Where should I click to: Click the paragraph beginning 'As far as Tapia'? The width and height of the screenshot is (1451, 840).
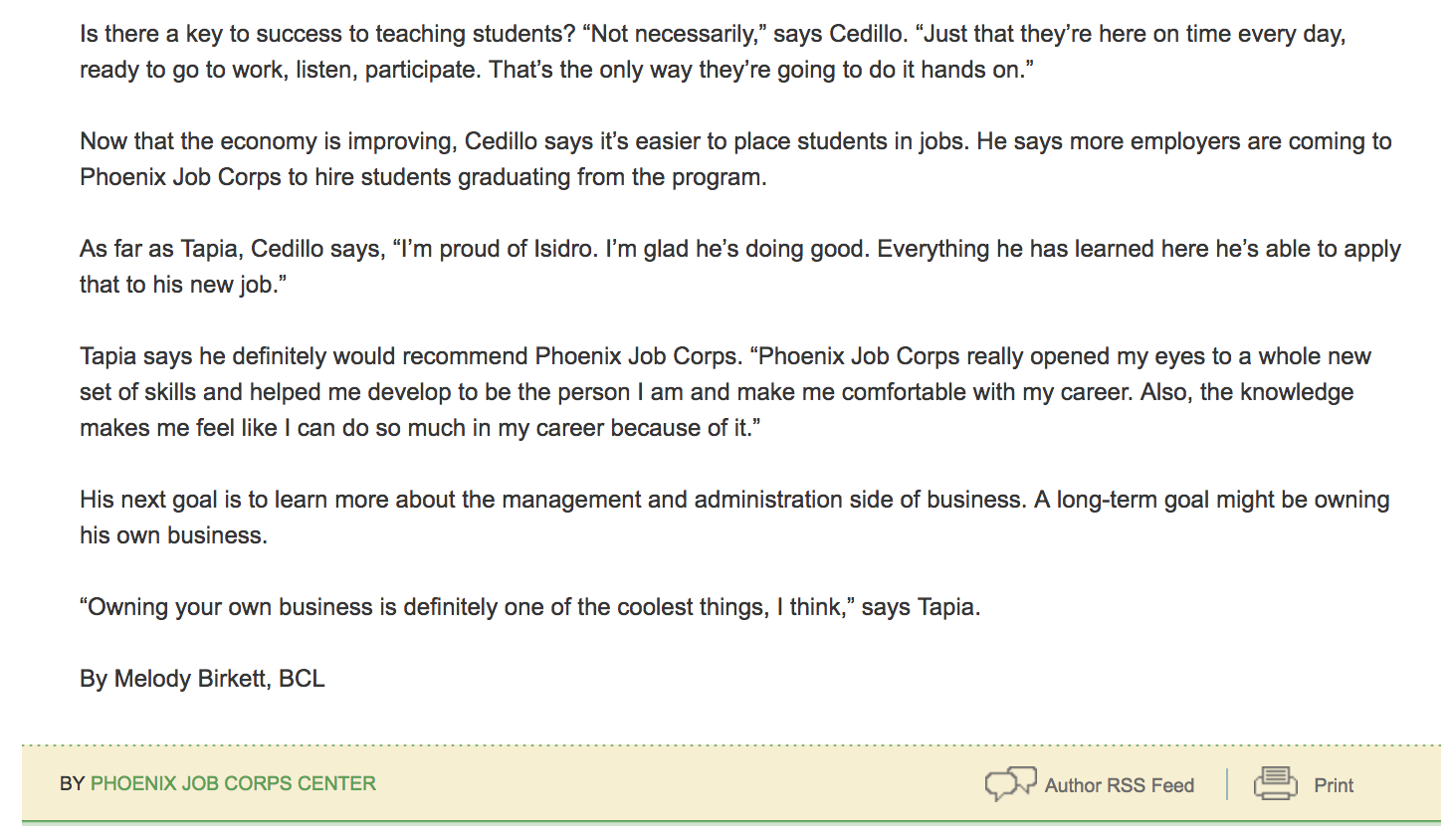tap(740, 267)
